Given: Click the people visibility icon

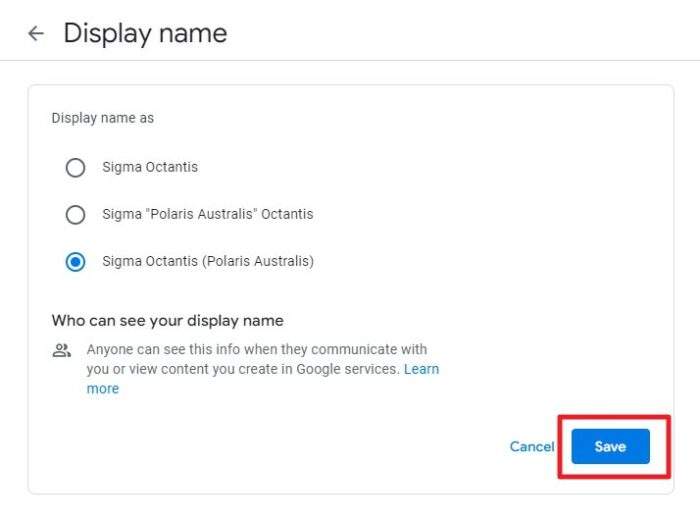Looking at the screenshot, I should [x=62, y=350].
